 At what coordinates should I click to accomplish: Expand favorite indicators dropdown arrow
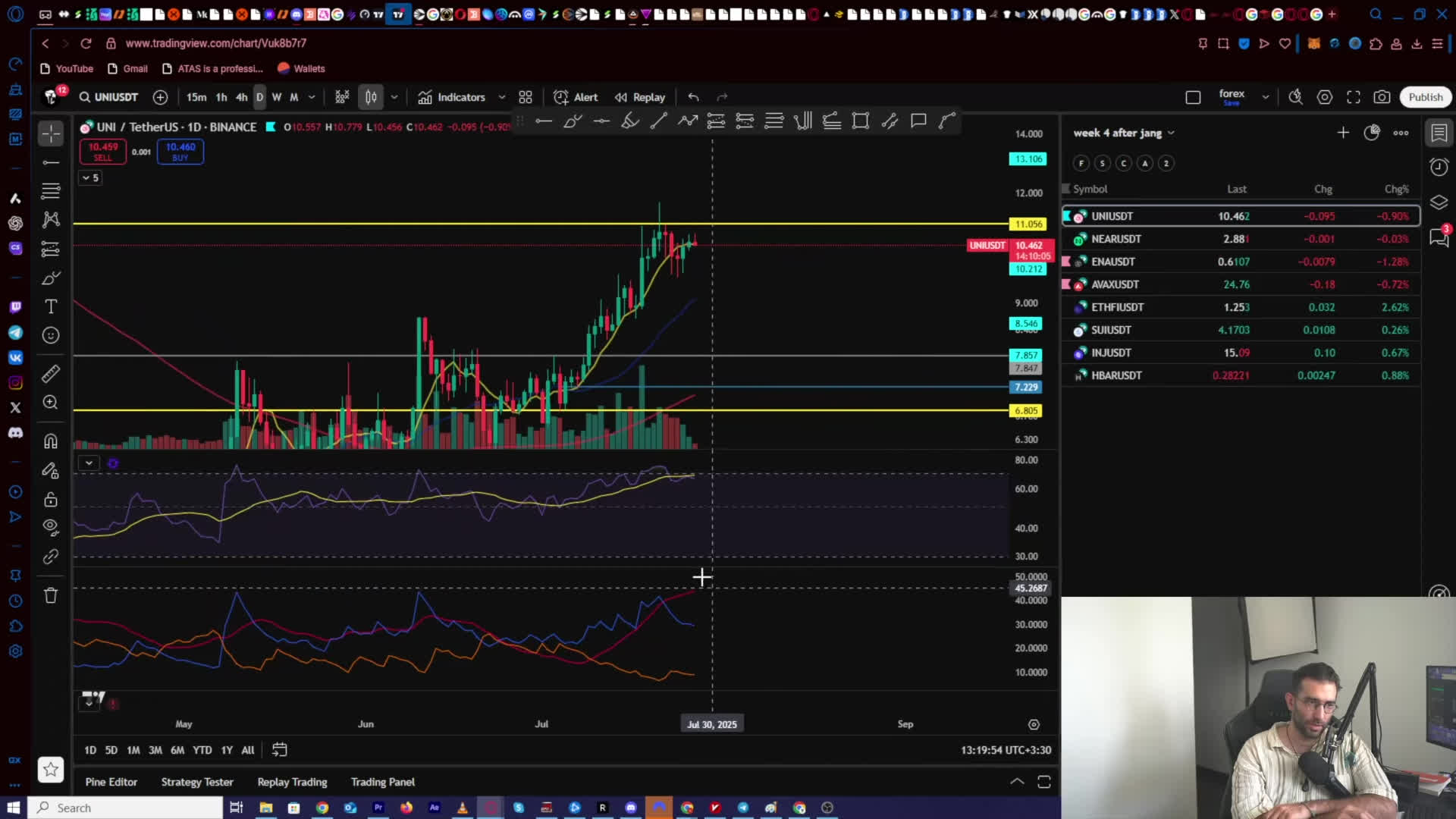click(x=501, y=97)
